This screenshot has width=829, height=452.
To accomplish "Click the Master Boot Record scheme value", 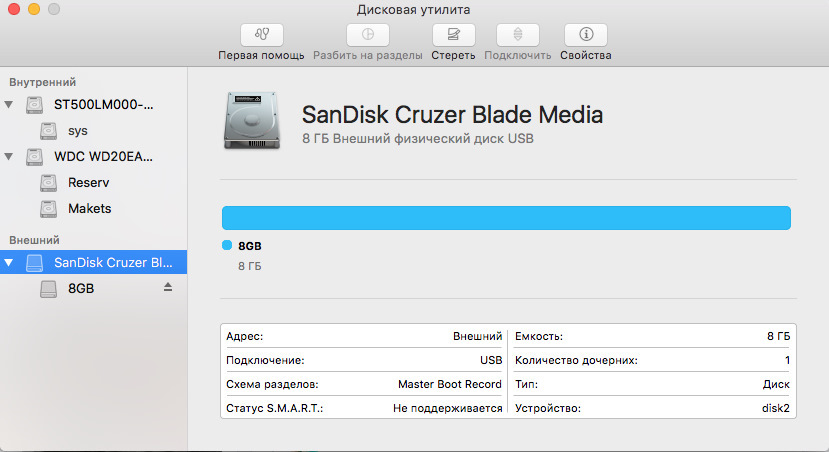I will pyautogui.click(x=449, y=384).
